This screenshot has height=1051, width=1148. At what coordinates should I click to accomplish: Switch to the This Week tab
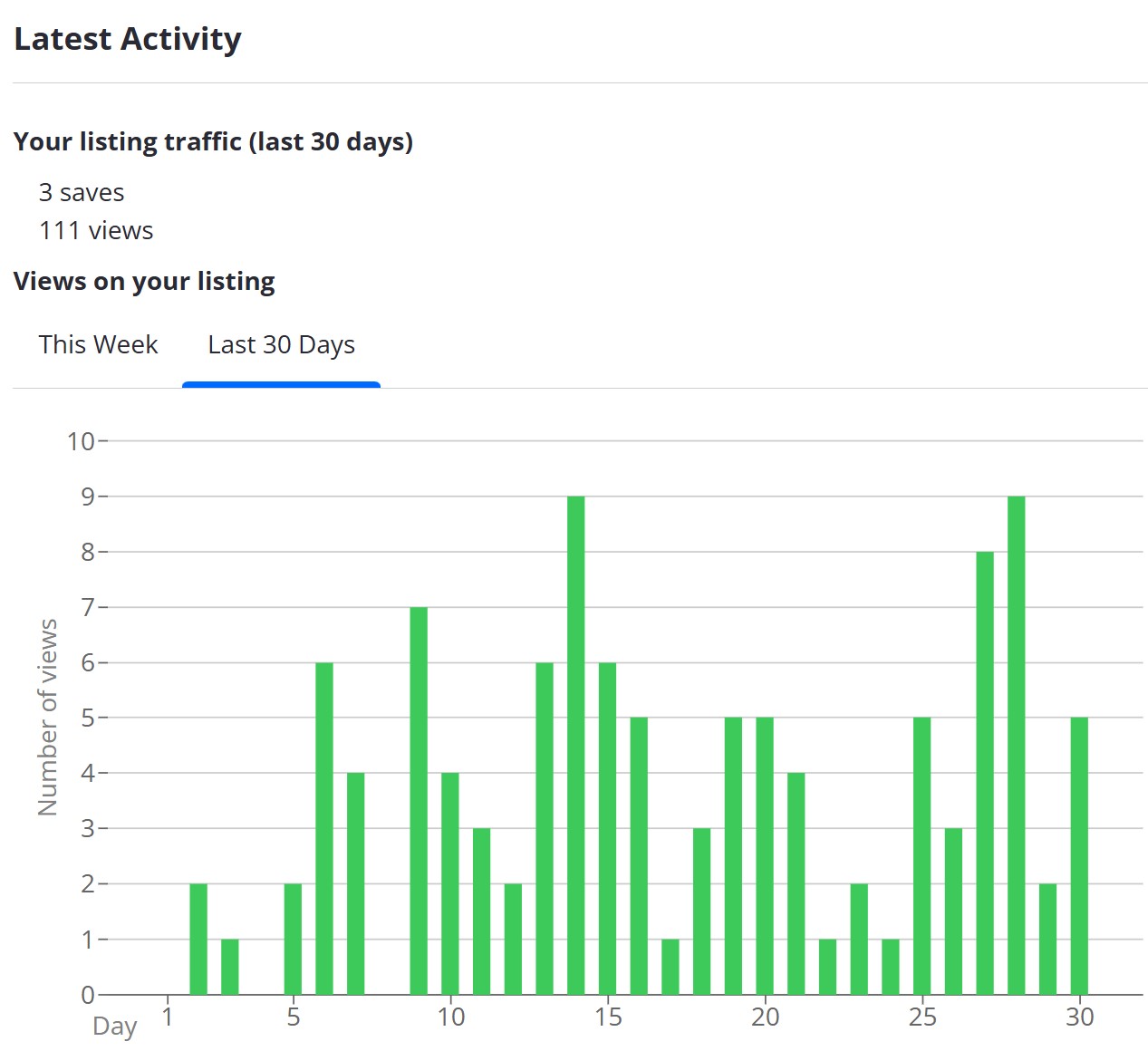click(x=98, y=345)
